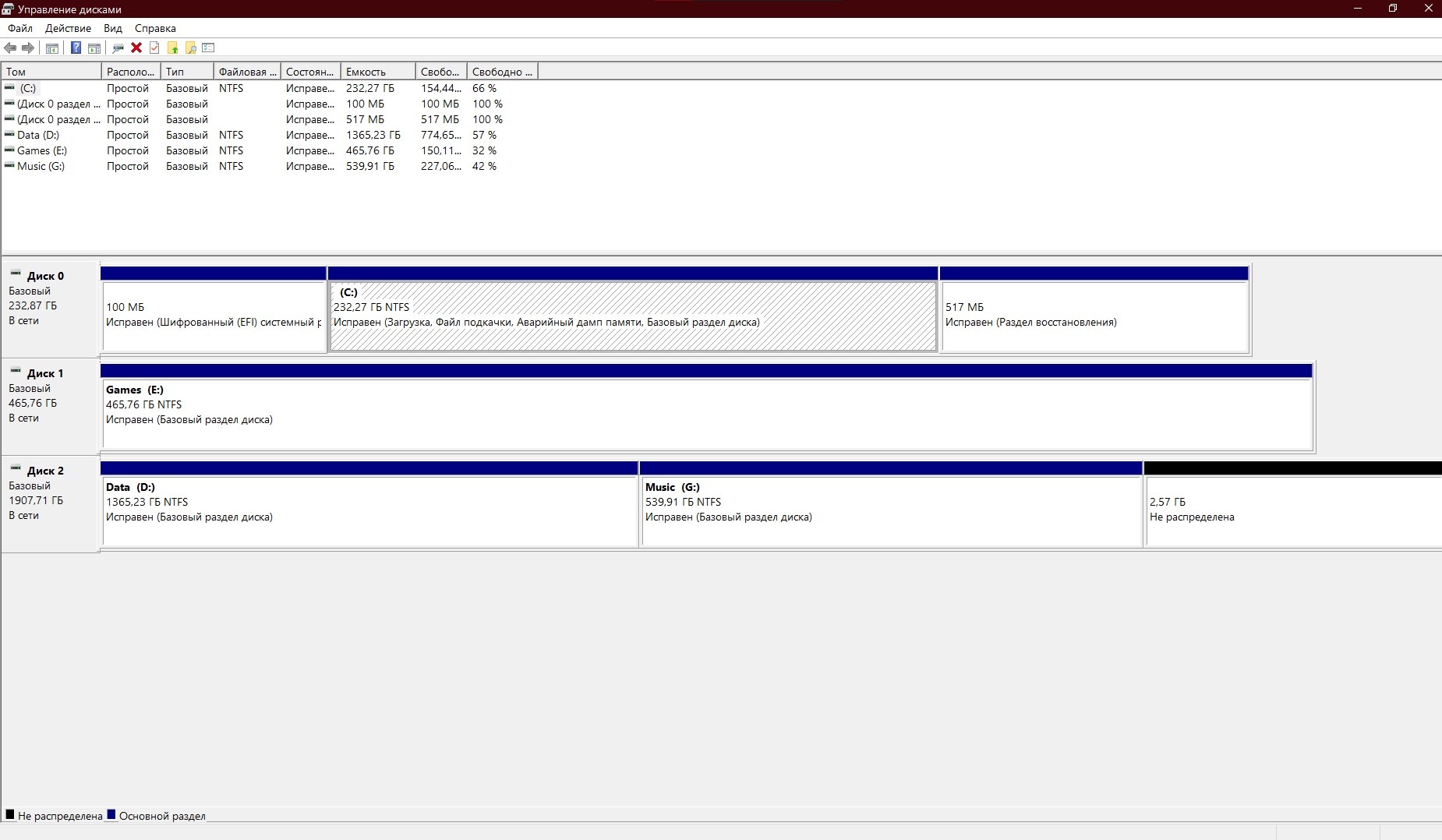Click the checklist settings toolbar icon
The image size is (1442, 840).
tap(208, 48)
